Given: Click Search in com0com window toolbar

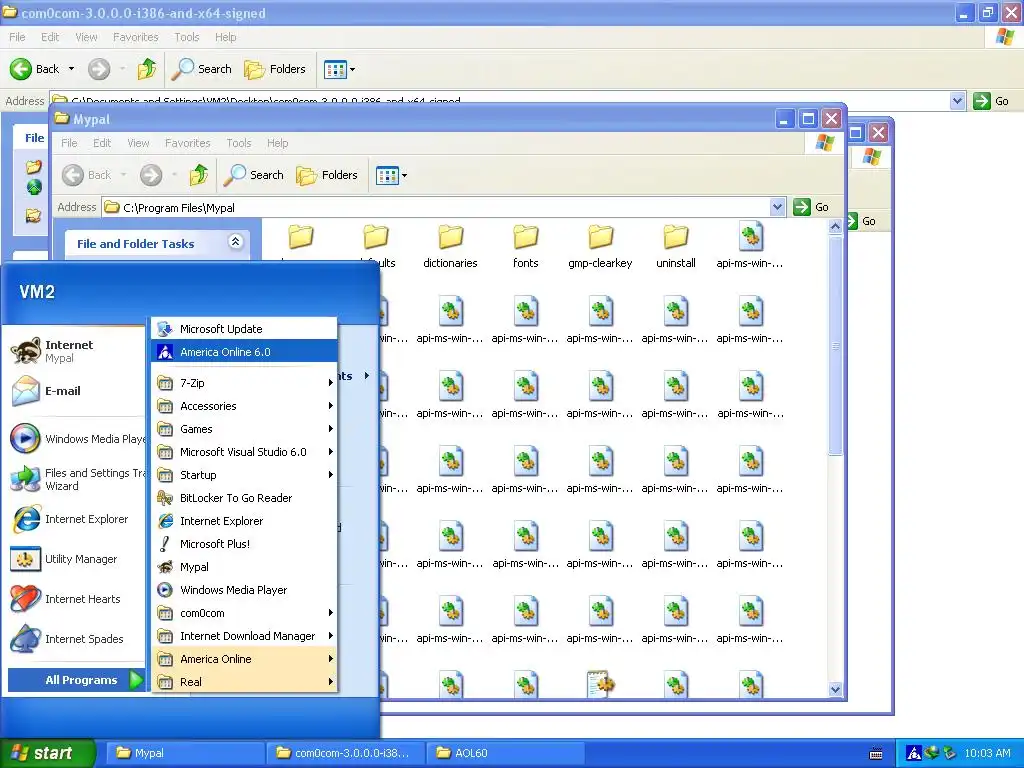Looking at the screenshot, I should coord(202,69).
